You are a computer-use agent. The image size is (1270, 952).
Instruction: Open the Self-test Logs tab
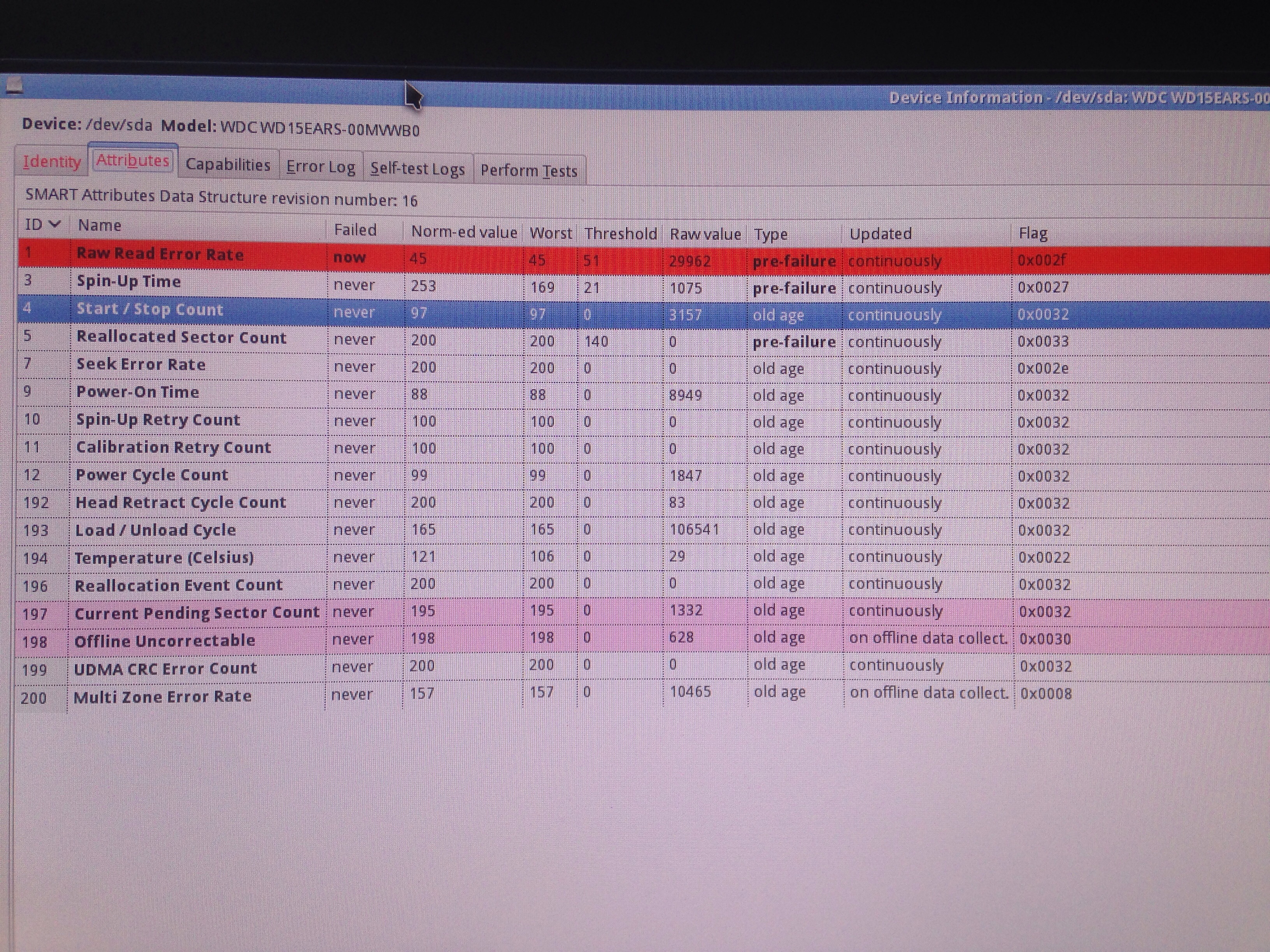point(417,169)
